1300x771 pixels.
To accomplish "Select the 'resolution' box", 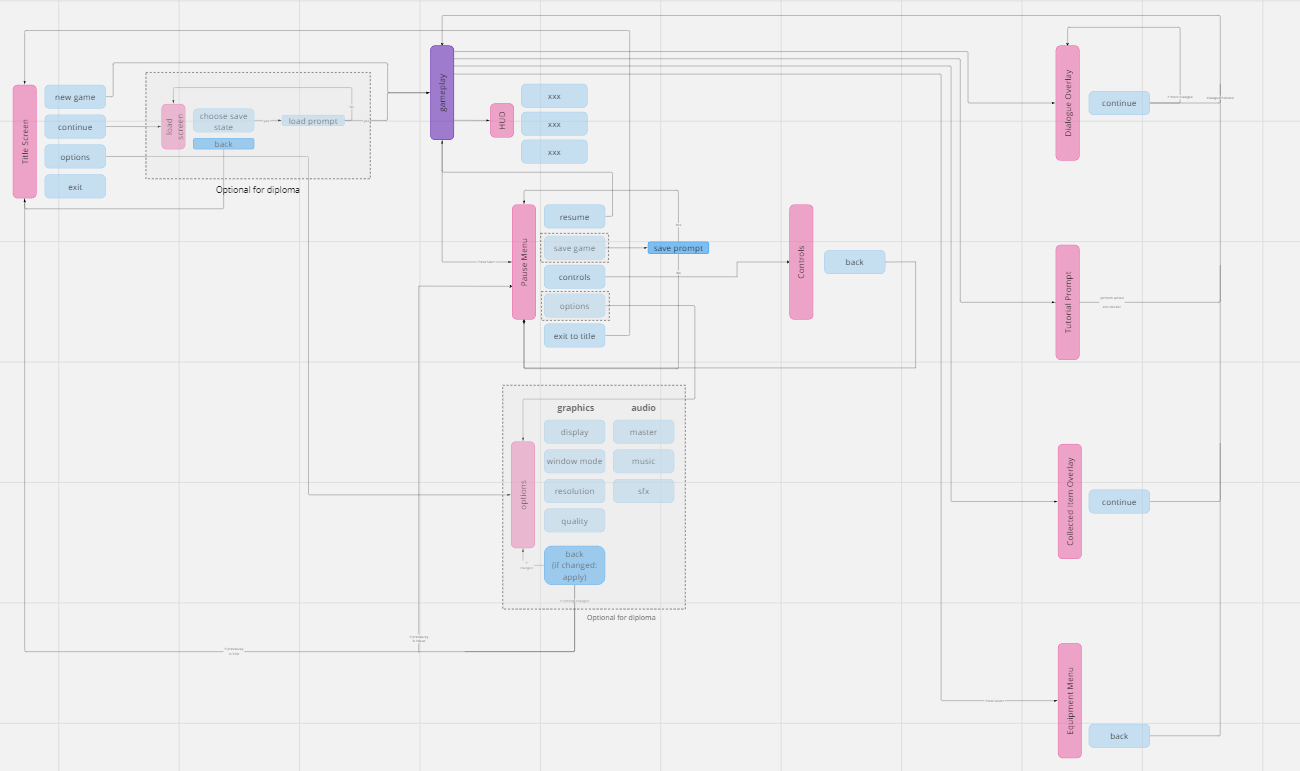I will point(575,491).
